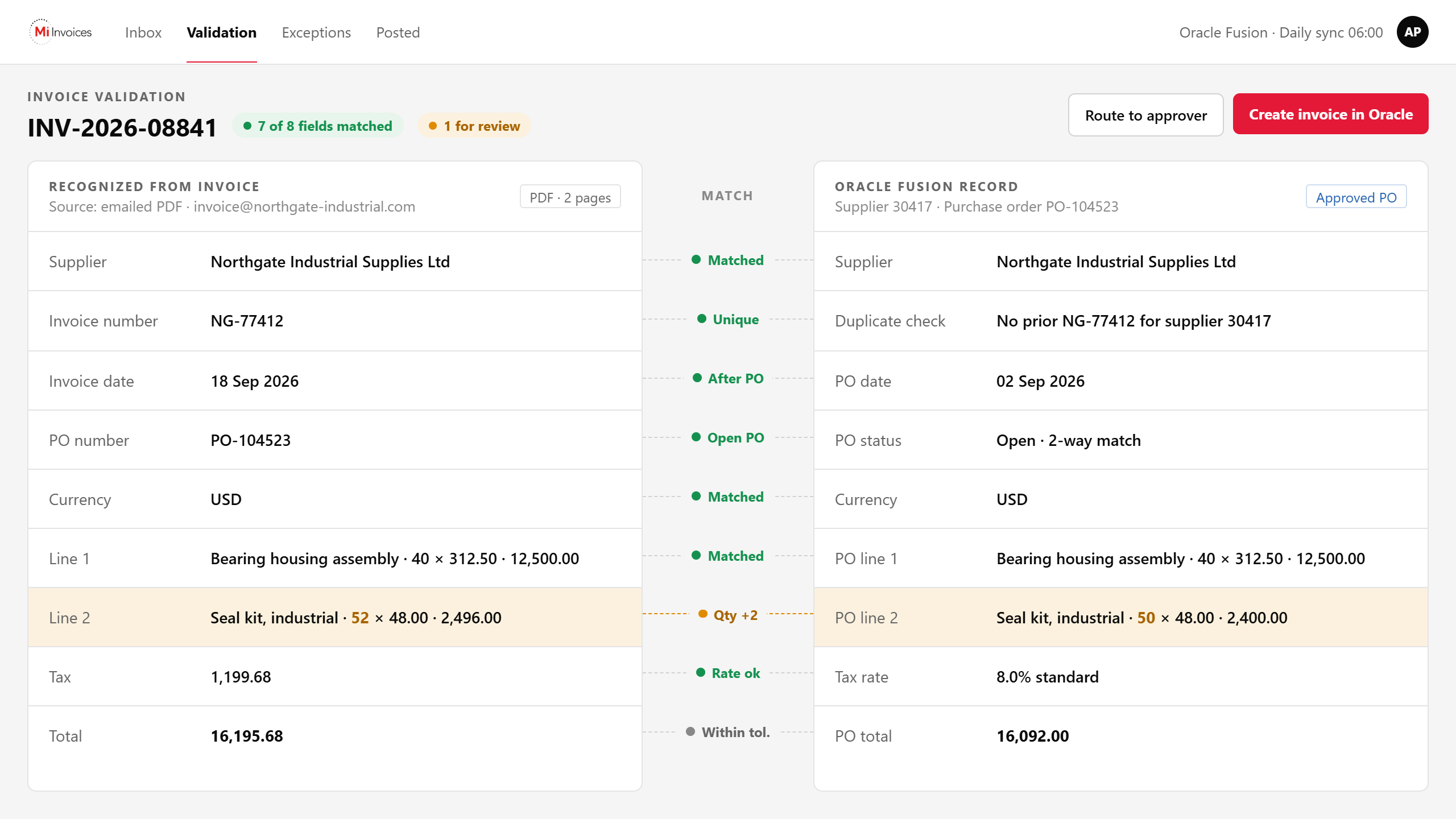Go to the Inbox tab
Screen dimensions: 1456x819
pos(143,32)
